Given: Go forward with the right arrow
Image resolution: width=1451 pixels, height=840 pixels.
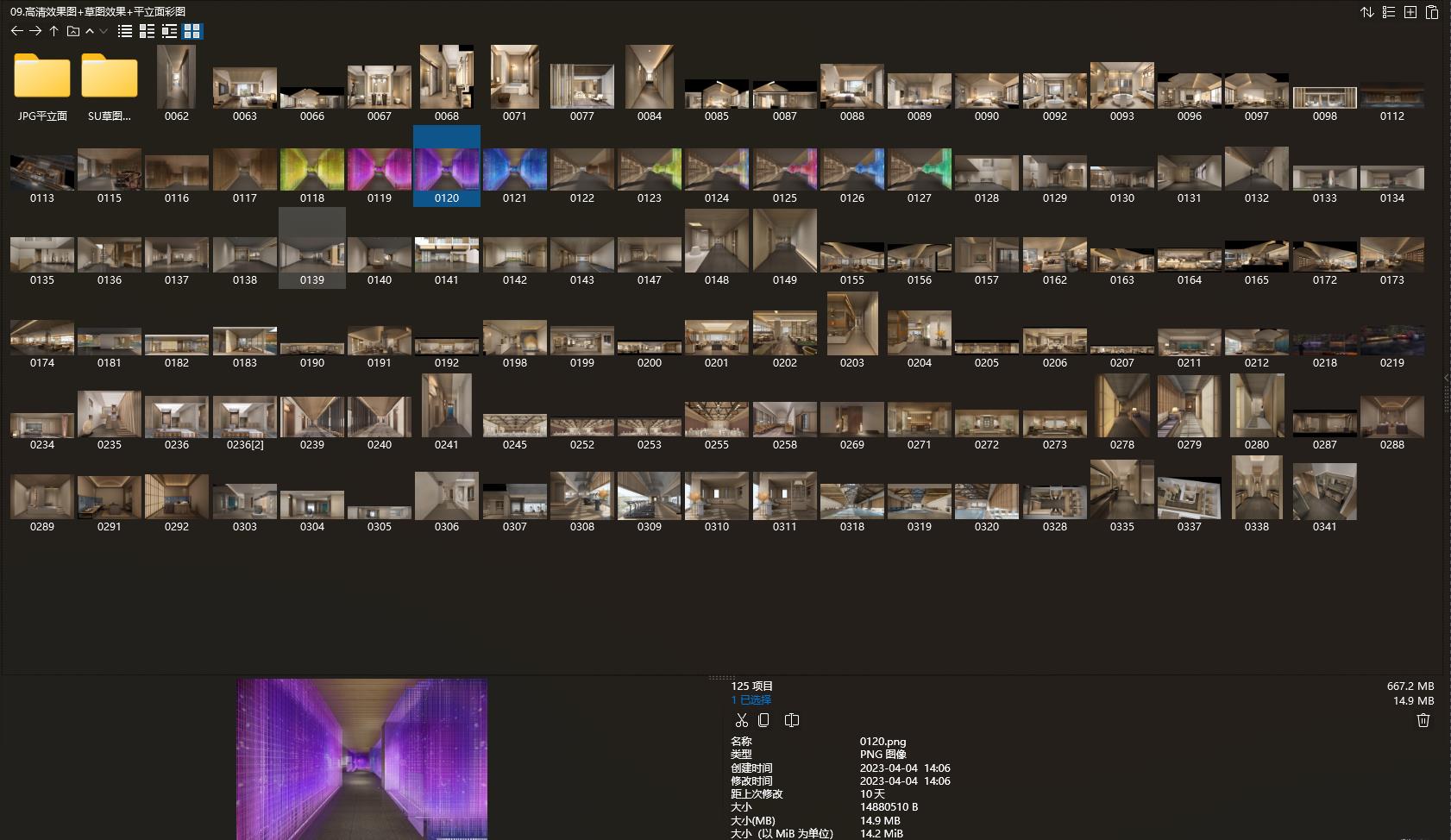Looking at the screenshot, I should 35,31.
